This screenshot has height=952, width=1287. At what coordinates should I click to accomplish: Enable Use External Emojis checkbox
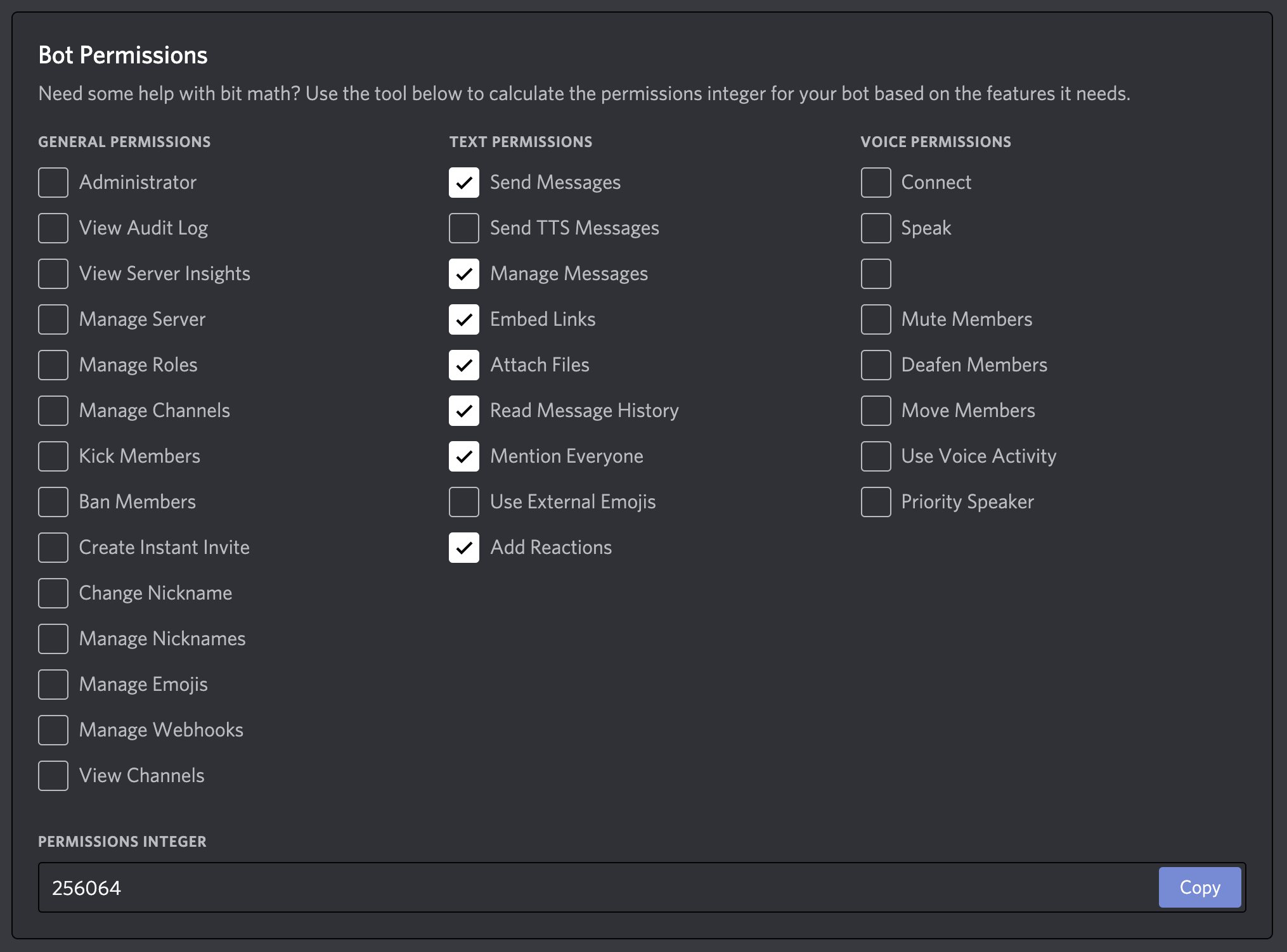pyautogui.click(x=464, y=502)
